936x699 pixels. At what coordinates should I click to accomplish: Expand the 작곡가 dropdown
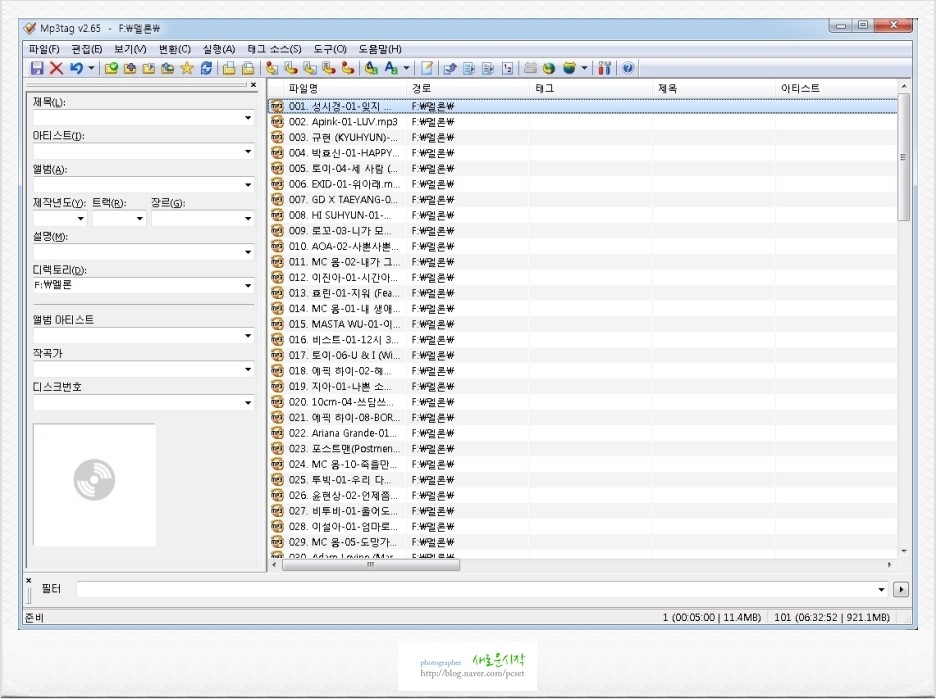248,369
